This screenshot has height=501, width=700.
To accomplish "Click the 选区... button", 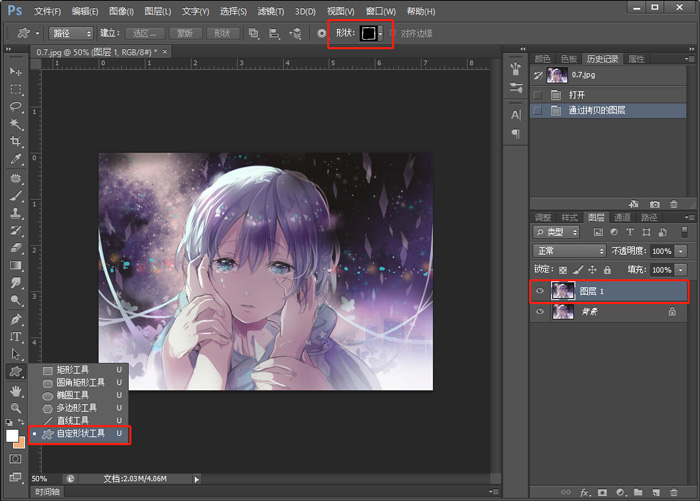I will 145,33.
